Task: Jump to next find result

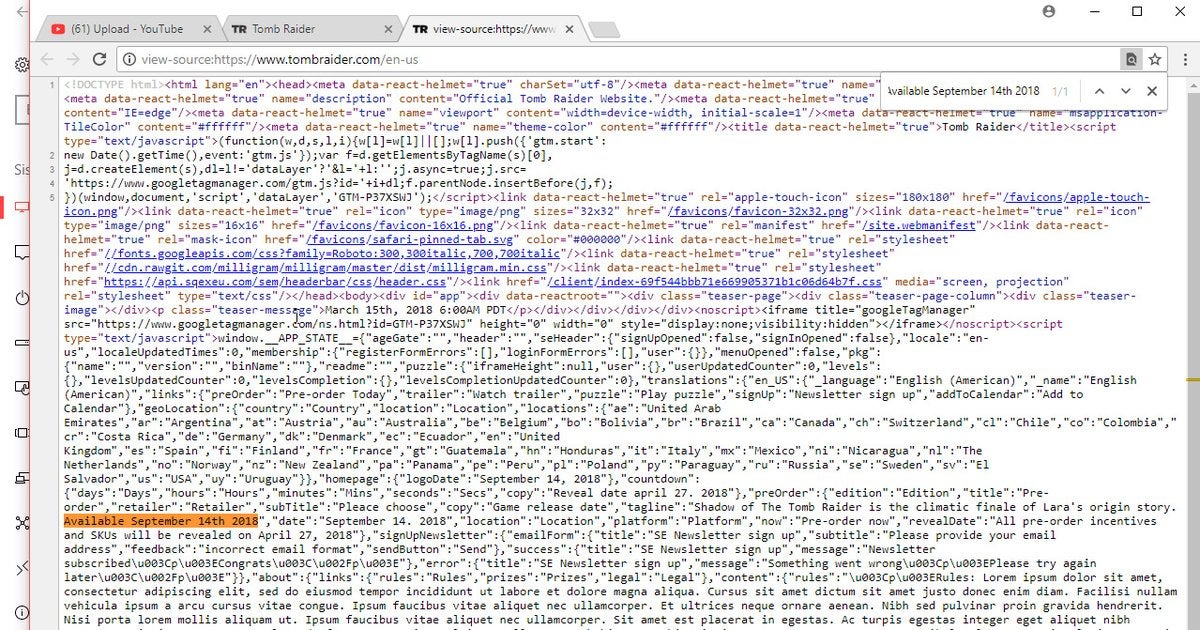Action: (x=1125, y=91)
